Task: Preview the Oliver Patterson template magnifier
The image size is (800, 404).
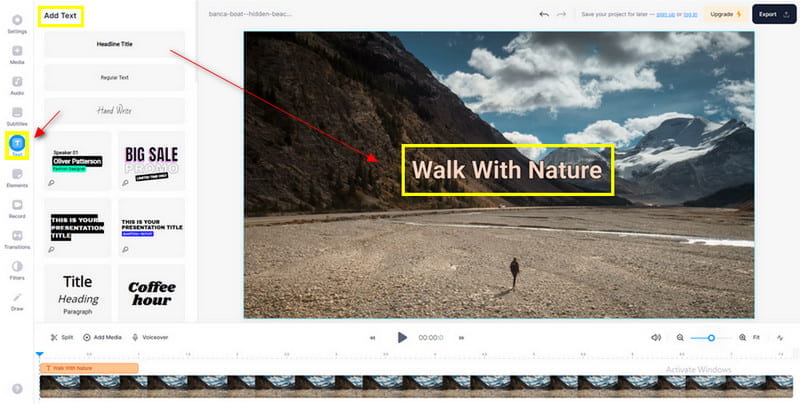Action: (x=52, y=183)
